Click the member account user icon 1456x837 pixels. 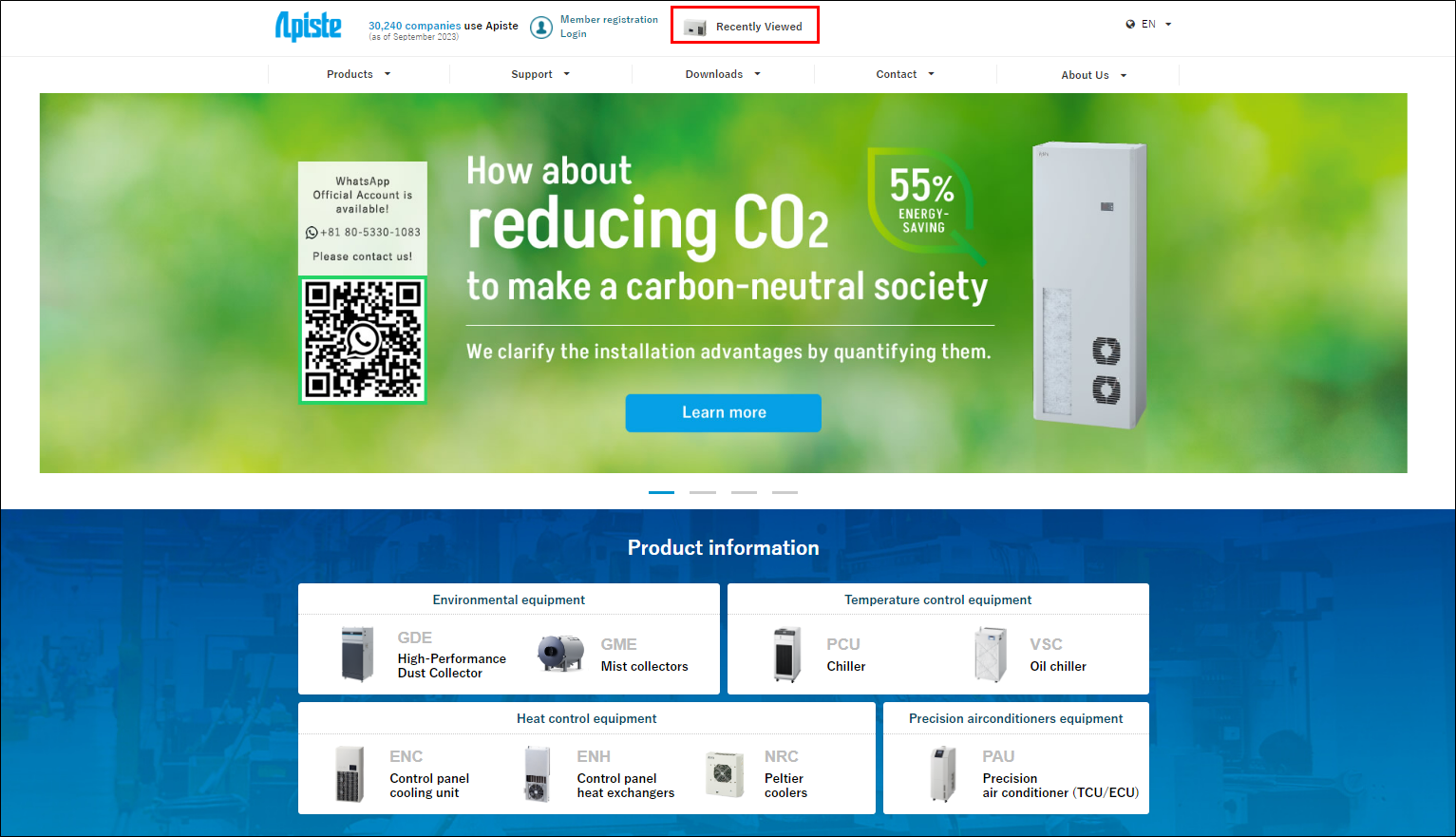pyautogui.click(x=541, y=28)
